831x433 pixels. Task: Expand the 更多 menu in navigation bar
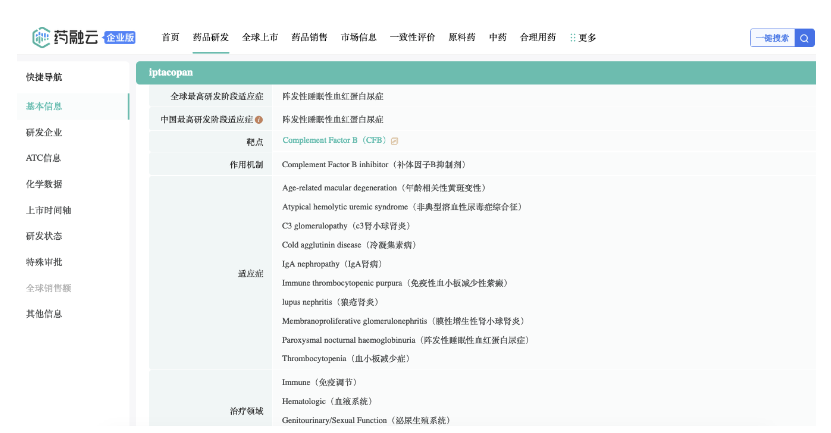point(583,38)
